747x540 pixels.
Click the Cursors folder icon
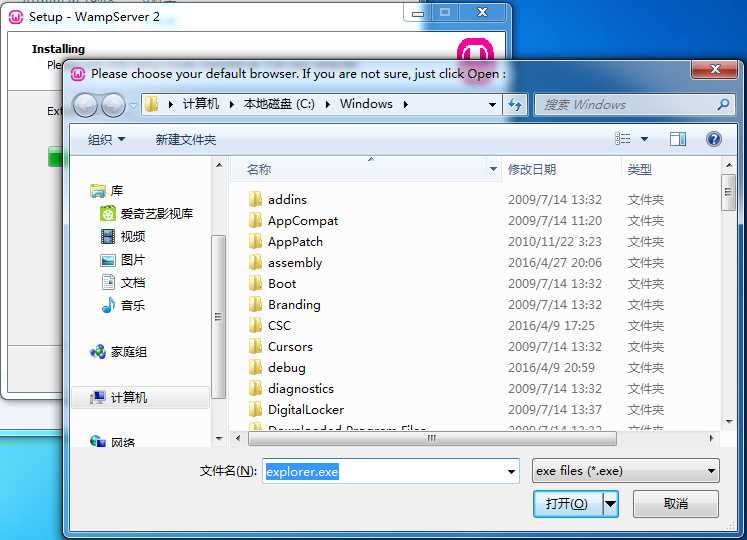click(255, 346)
